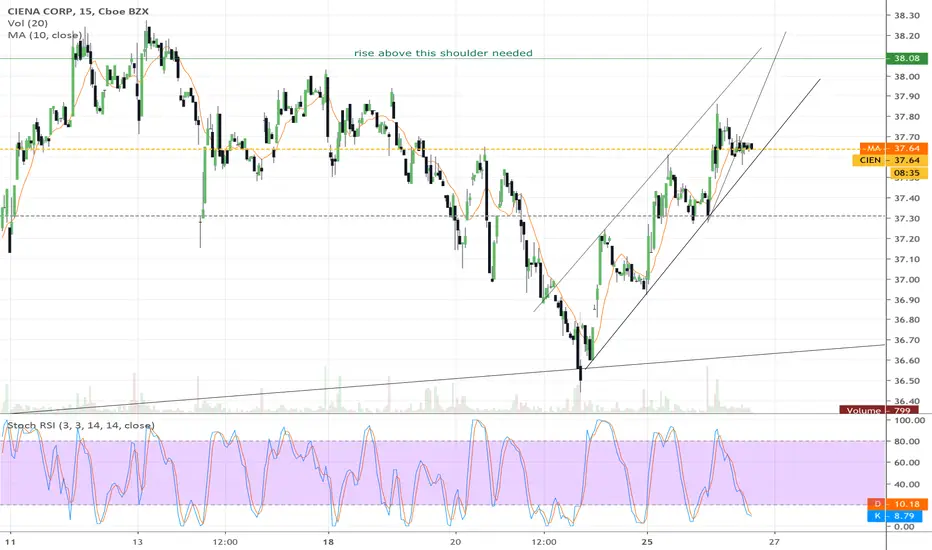Click the 37.20 price axis tick
Image resolution: width=932 pixels, height=550 pixels.
point(907,239)
